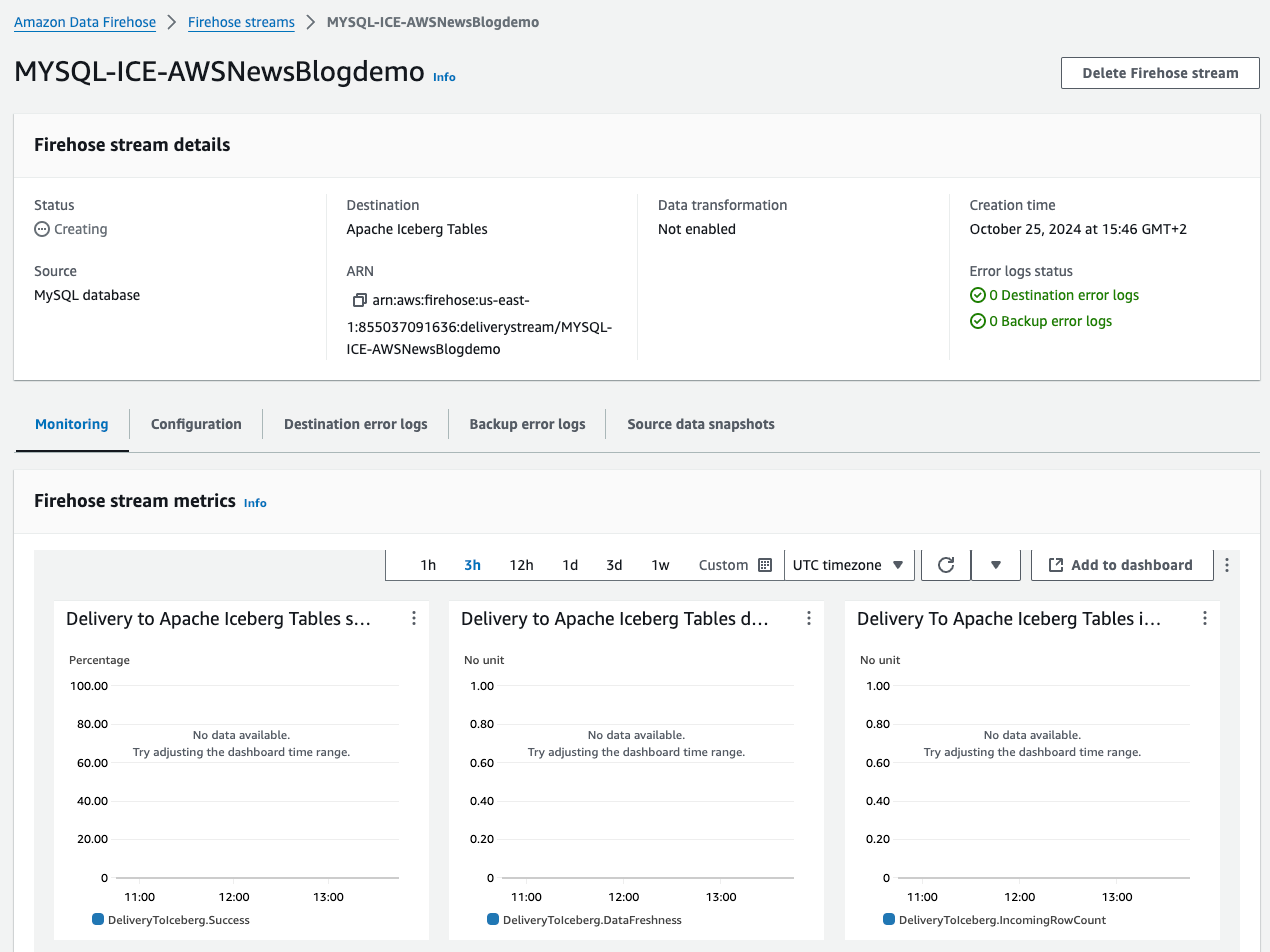The height and width of the screenshot is (952, 1270).
Task: Open the Info link next to the stream title
Action: pyautogui.click(x=444, y=77)
